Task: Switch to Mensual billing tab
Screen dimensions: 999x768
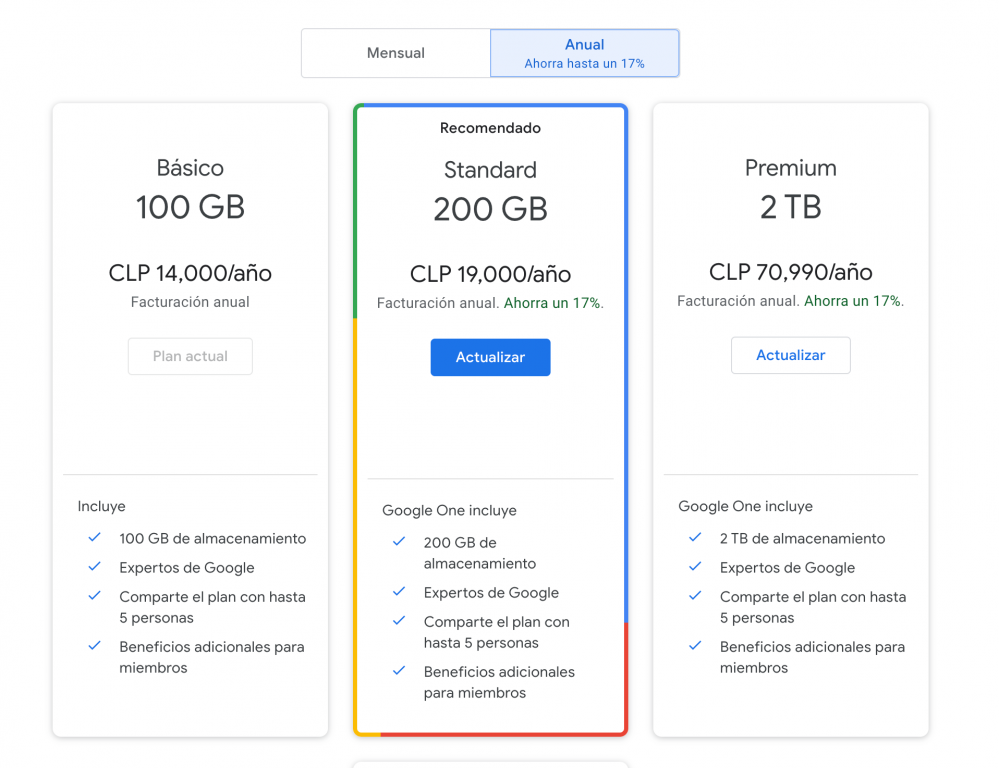Action: click(395, 53)
